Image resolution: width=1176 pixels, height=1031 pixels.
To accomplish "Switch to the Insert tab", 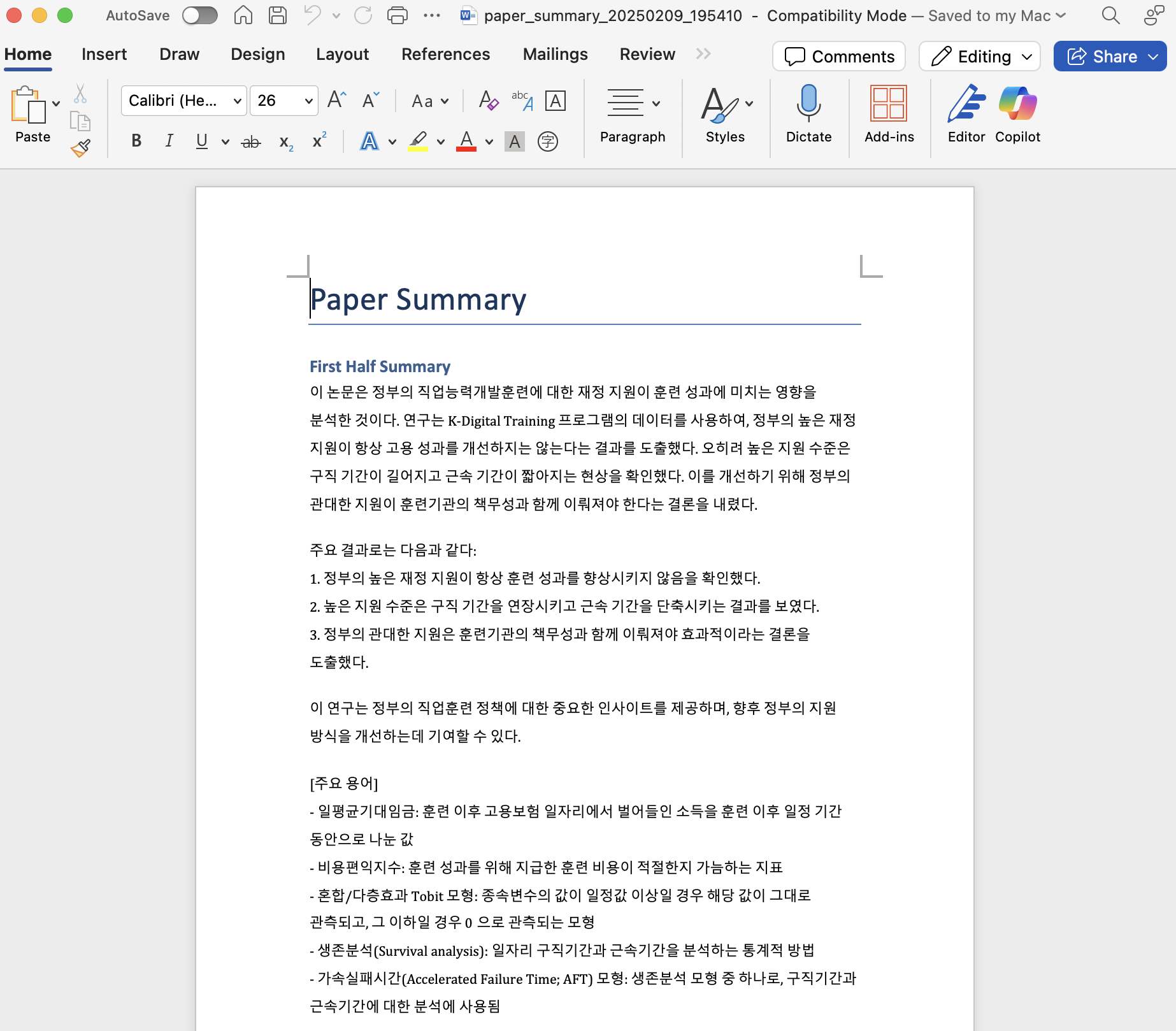I will tap(104, 55).
